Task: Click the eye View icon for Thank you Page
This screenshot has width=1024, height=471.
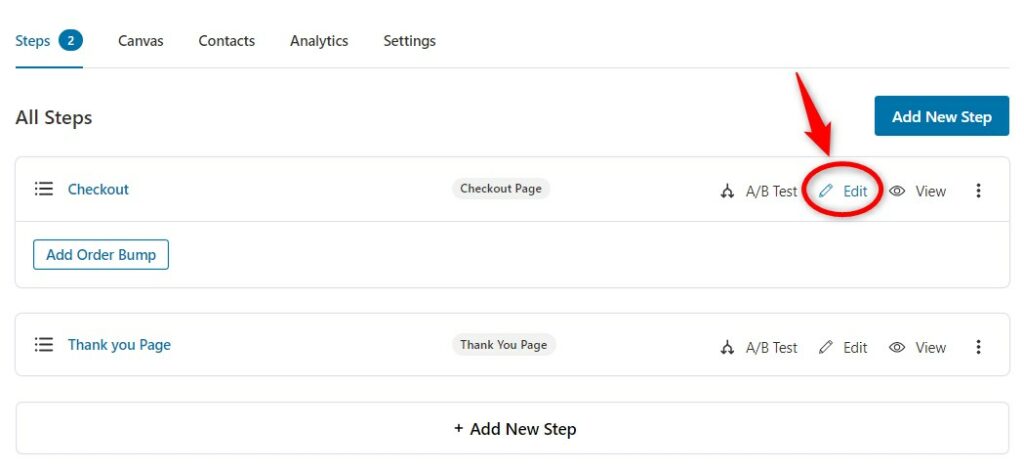Action: click(x=897, y=348)
